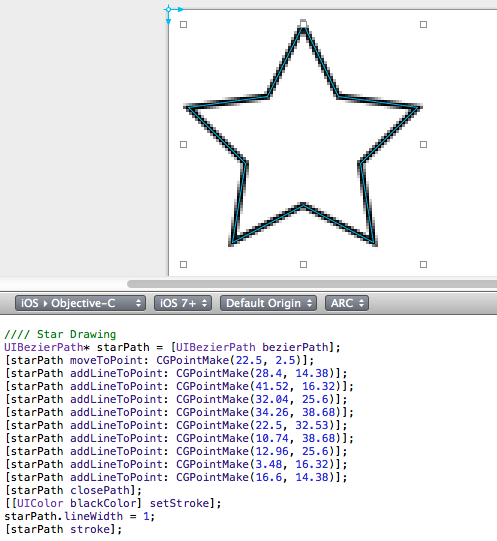
Task: Click the middle-left selection handle of the star
Action: click(184, 145)
